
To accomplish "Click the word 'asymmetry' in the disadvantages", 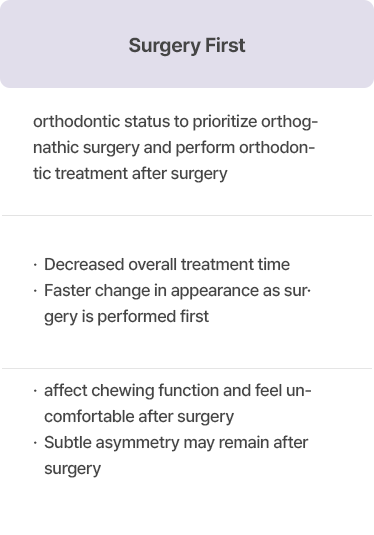I will 137,444.
